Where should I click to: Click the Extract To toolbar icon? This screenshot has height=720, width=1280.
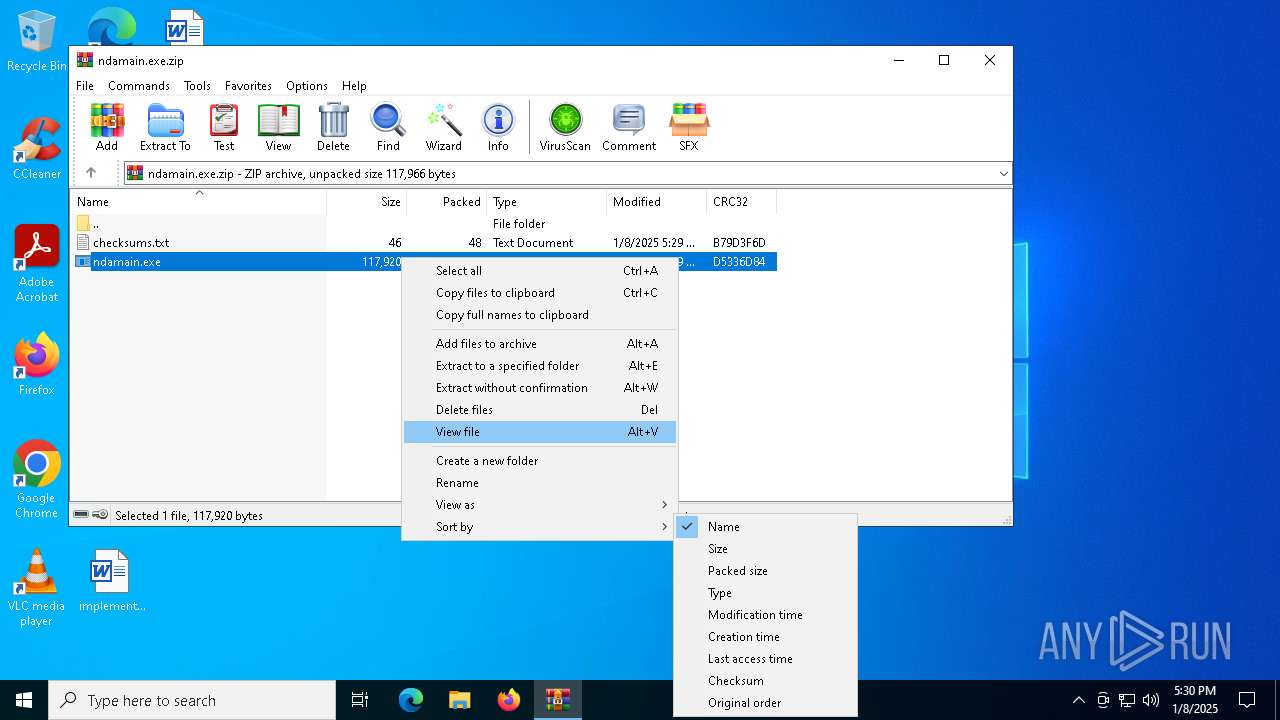coord(165,128)
